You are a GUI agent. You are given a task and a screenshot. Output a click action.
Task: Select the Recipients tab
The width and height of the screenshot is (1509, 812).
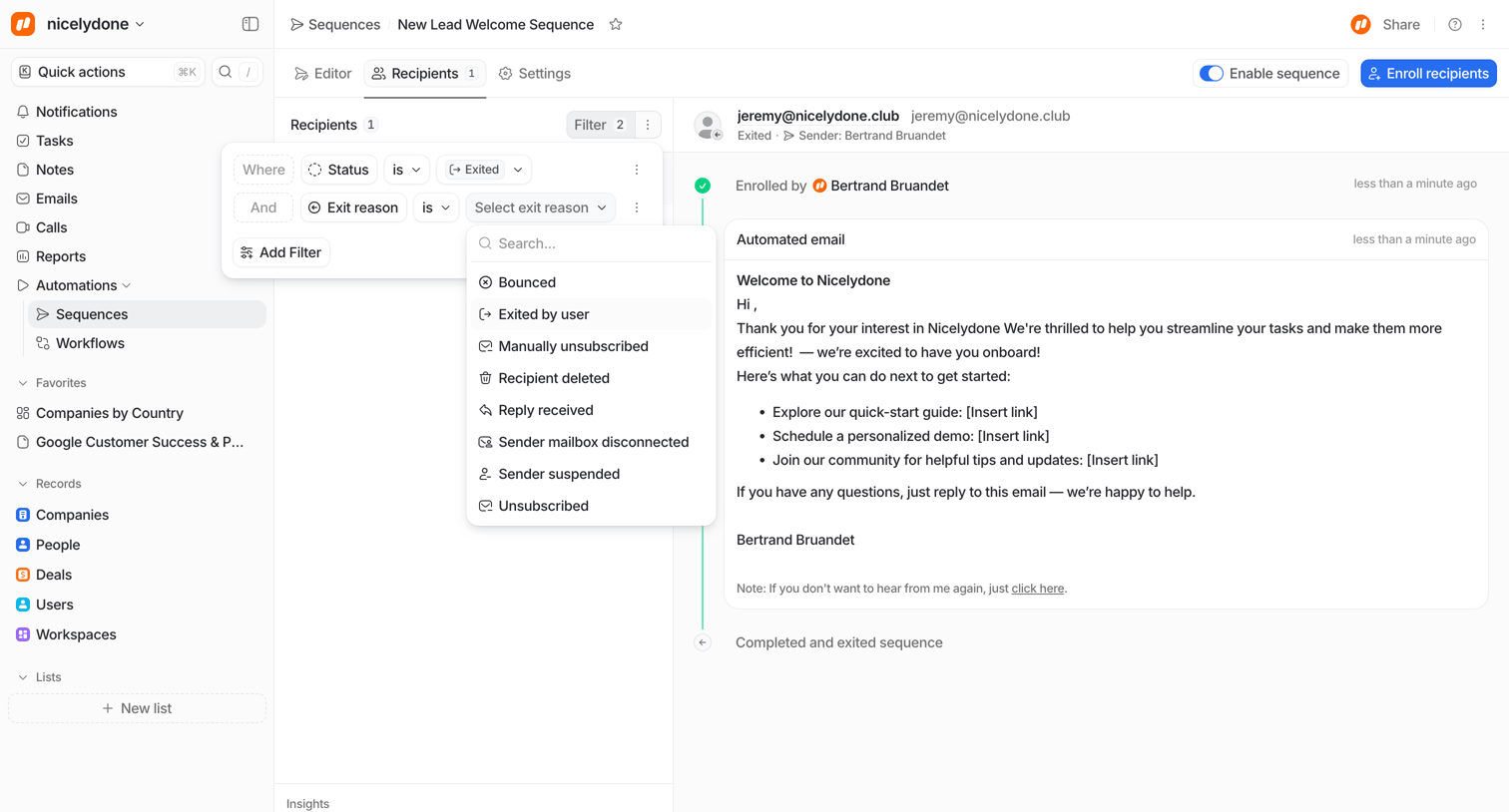point(425,74)
